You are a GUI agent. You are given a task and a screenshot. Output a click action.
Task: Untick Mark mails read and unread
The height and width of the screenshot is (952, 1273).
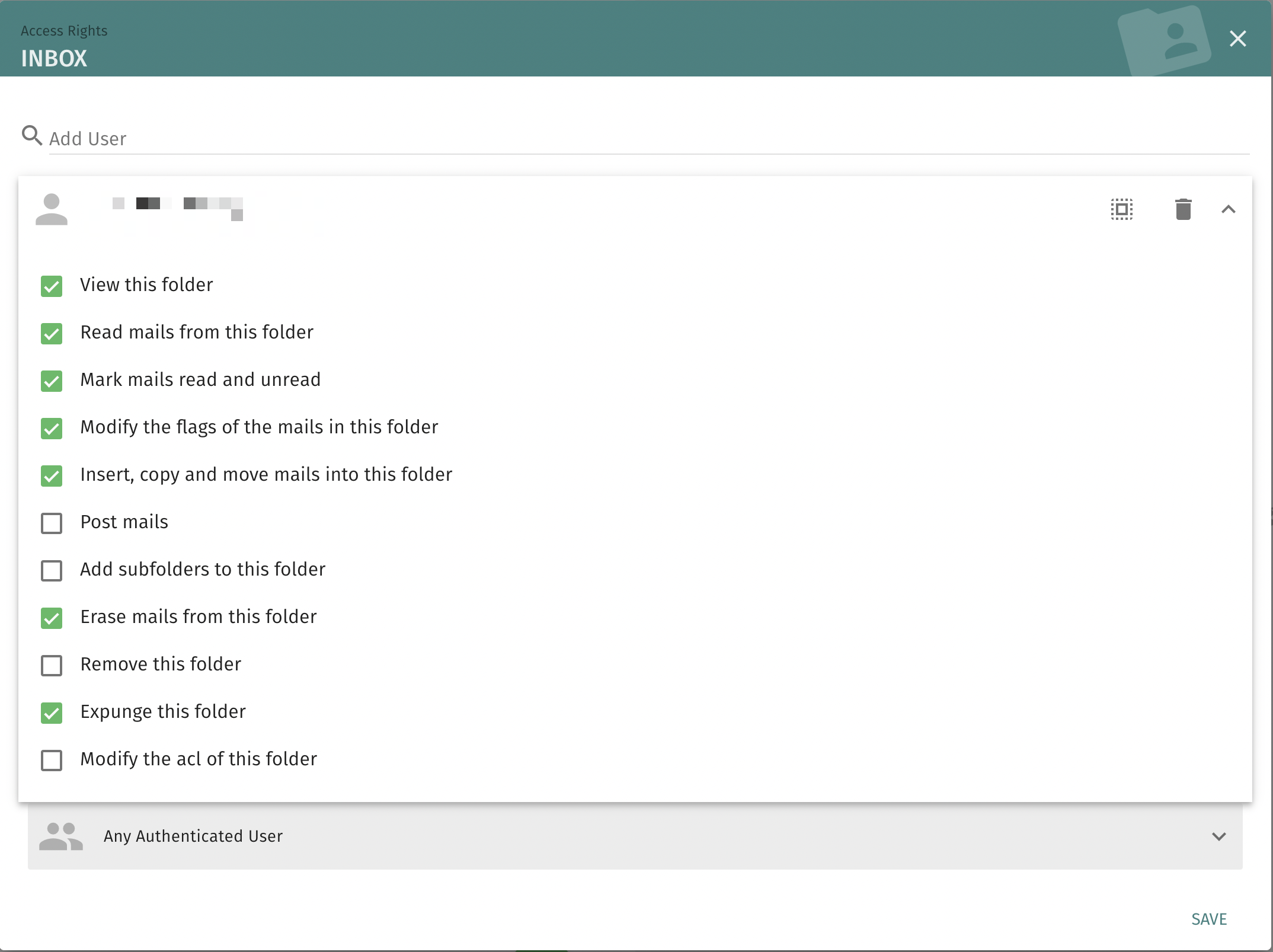(52, 381)
